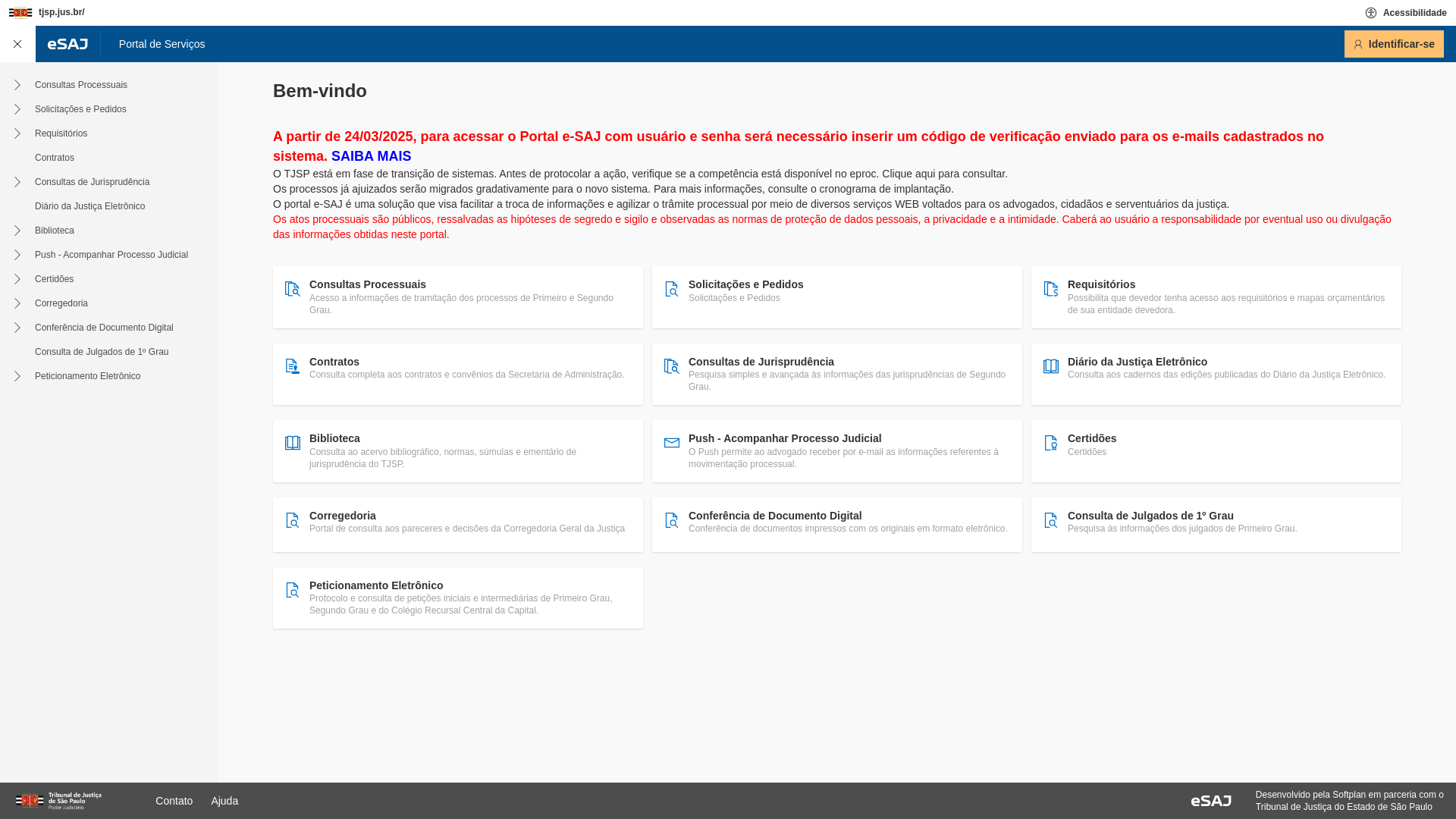Expand Biblioteca chevron in sidebar
The width and height of the screenshot is (1456, 819).
(x=17, y=231)
